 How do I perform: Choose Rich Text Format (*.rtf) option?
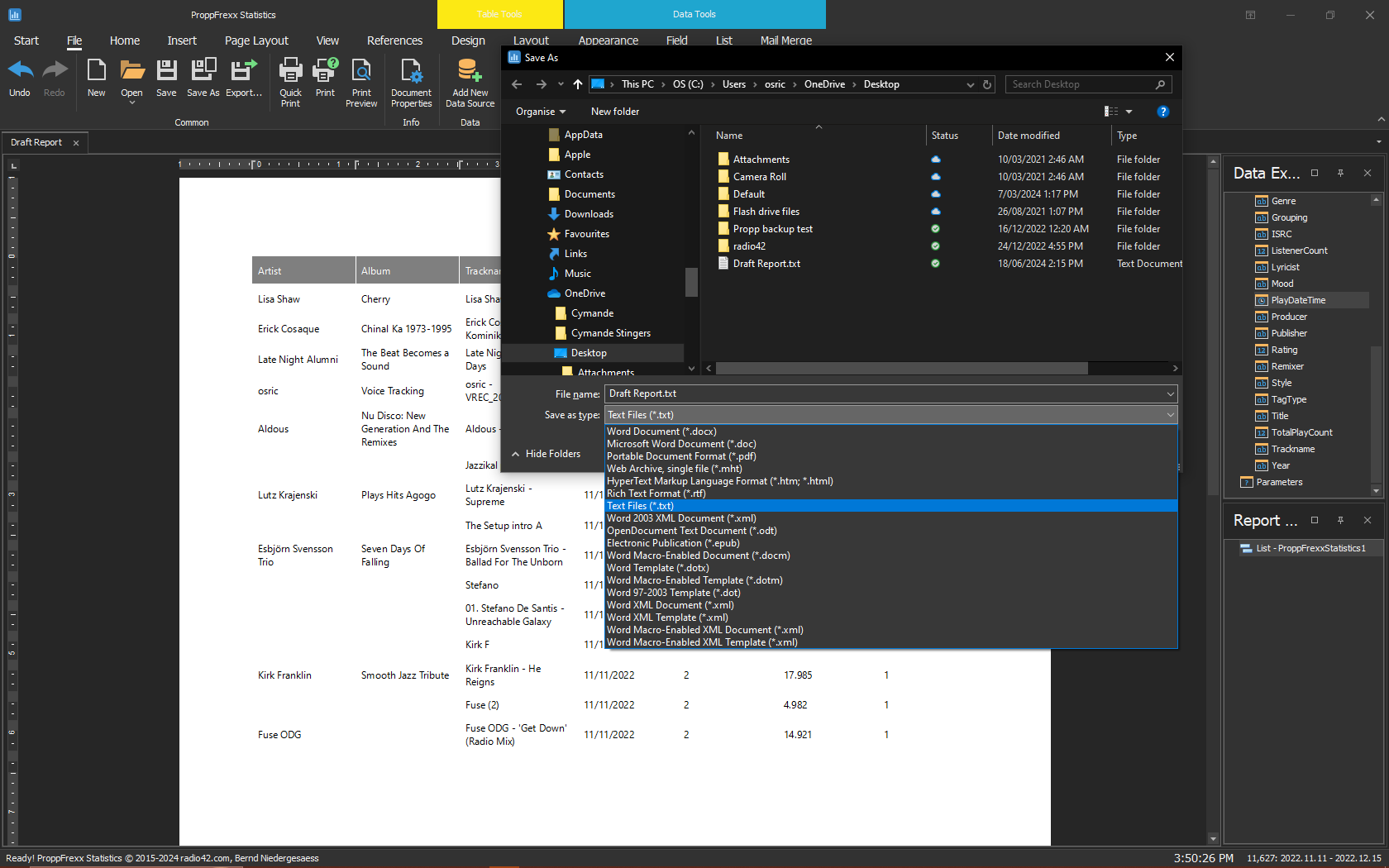pos(656,494)
